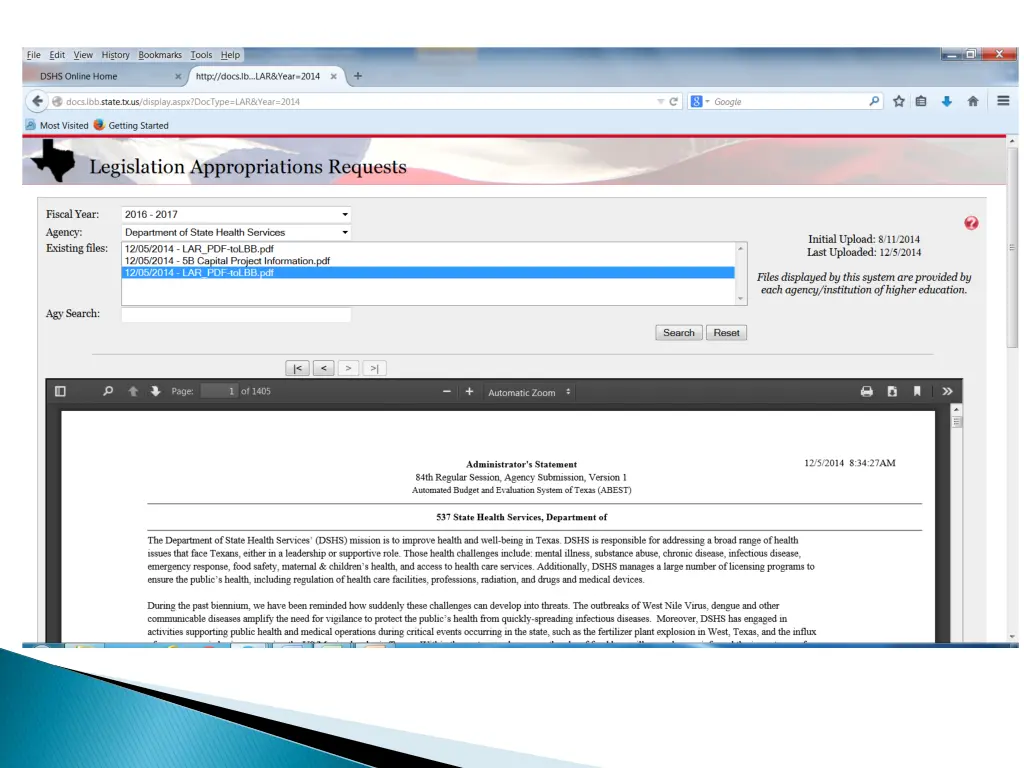The image size is (1024, 768).
Task: Select highlighted LAR_PDF-toLBB.pdf entry
Action: pos(428,272)
